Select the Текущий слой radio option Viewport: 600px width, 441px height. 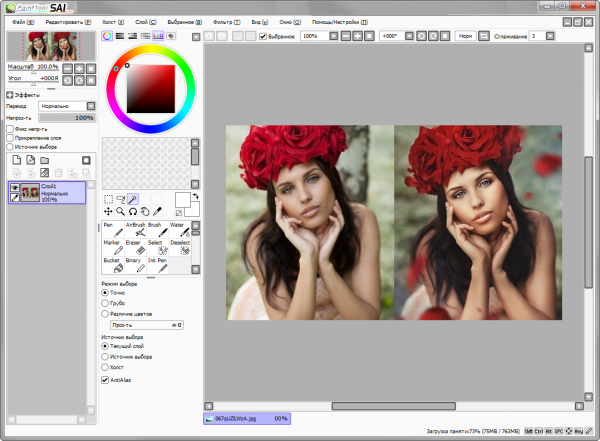pyautogui.click(x=105, y=346)
